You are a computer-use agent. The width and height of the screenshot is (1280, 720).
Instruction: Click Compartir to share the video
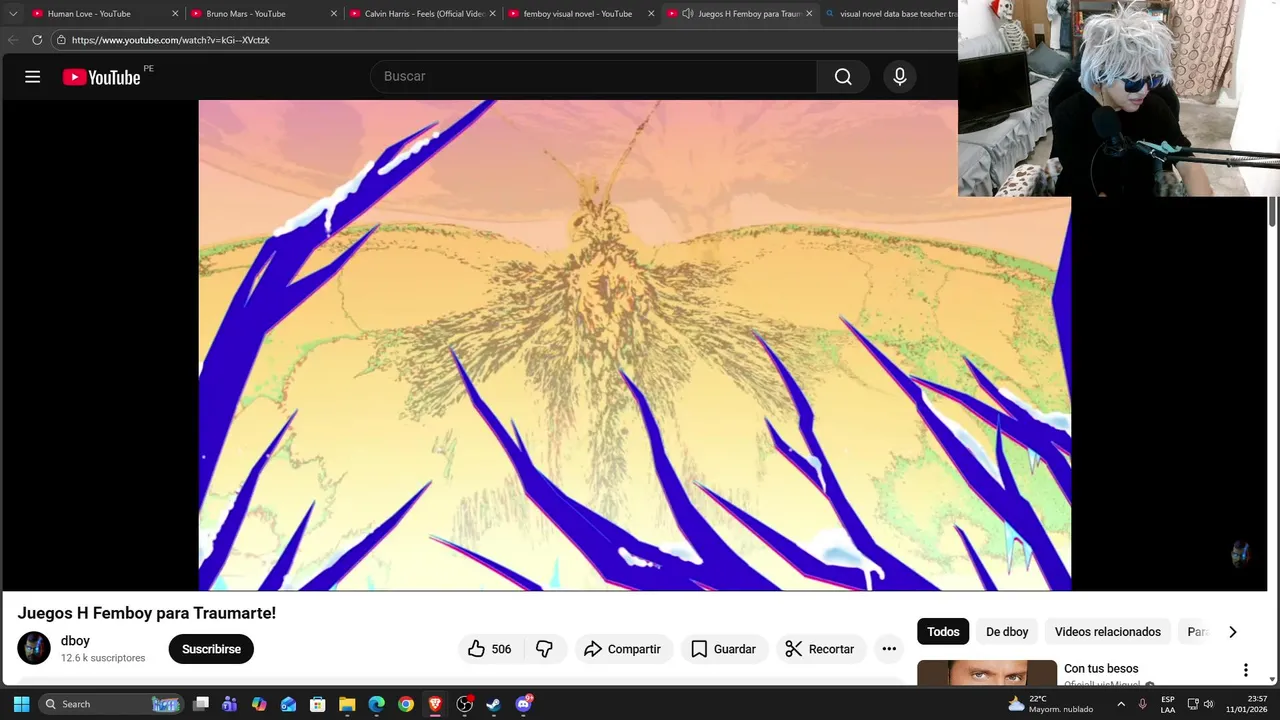point(622,649)
